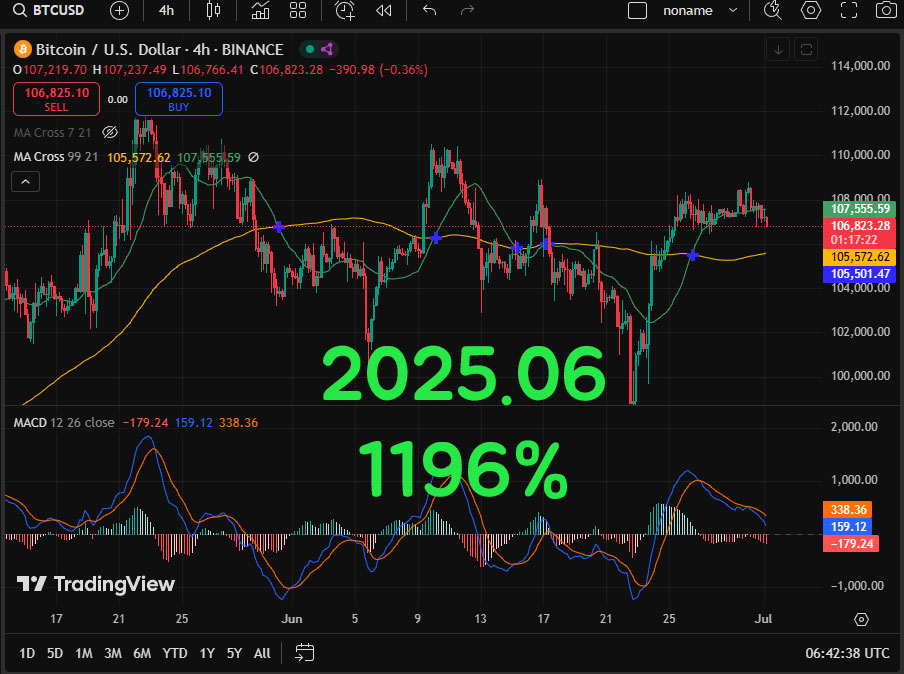Click the Jun label on time axis
Screen dimensions: 904x674
pyautogui.click(x=292, y=619)
